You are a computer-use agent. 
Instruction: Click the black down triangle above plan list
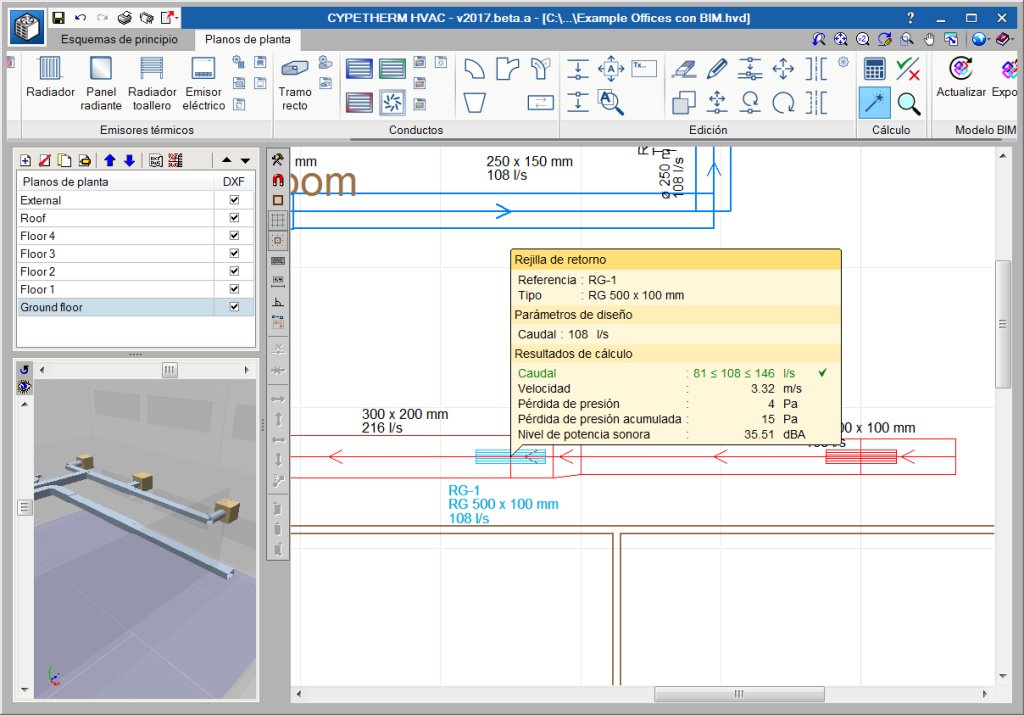(x=246, y=161)
